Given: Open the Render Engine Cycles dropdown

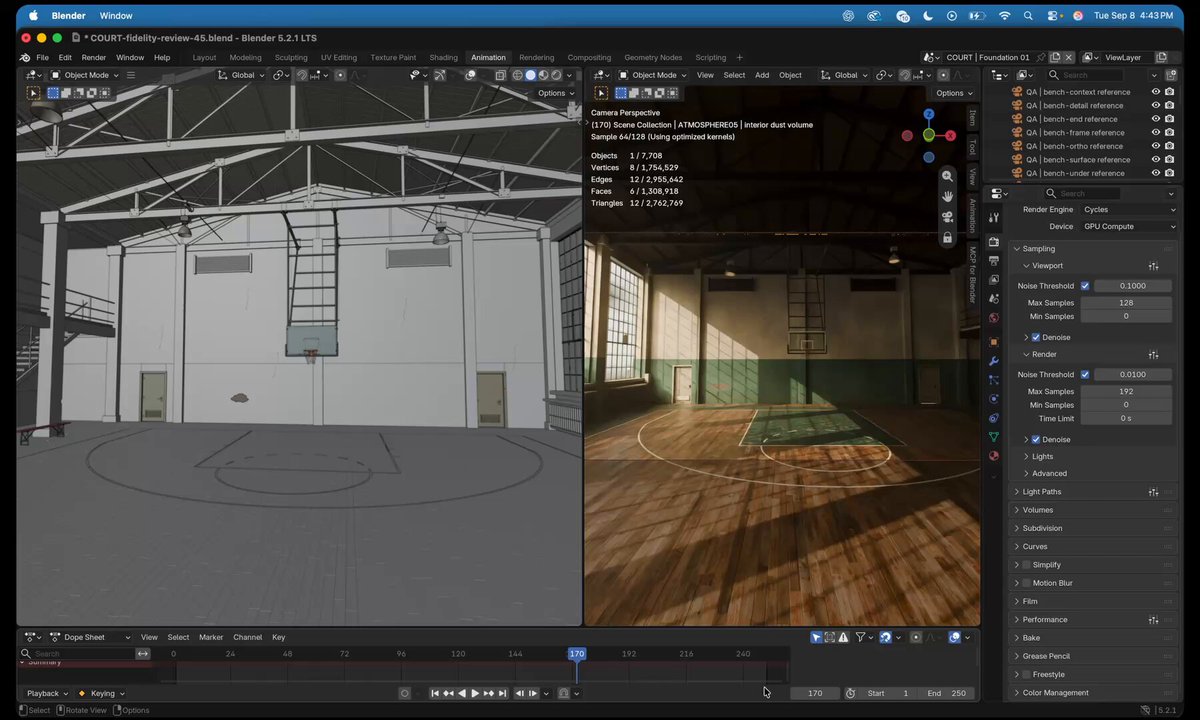Looking at the screenshot, I should [1129, 210].
